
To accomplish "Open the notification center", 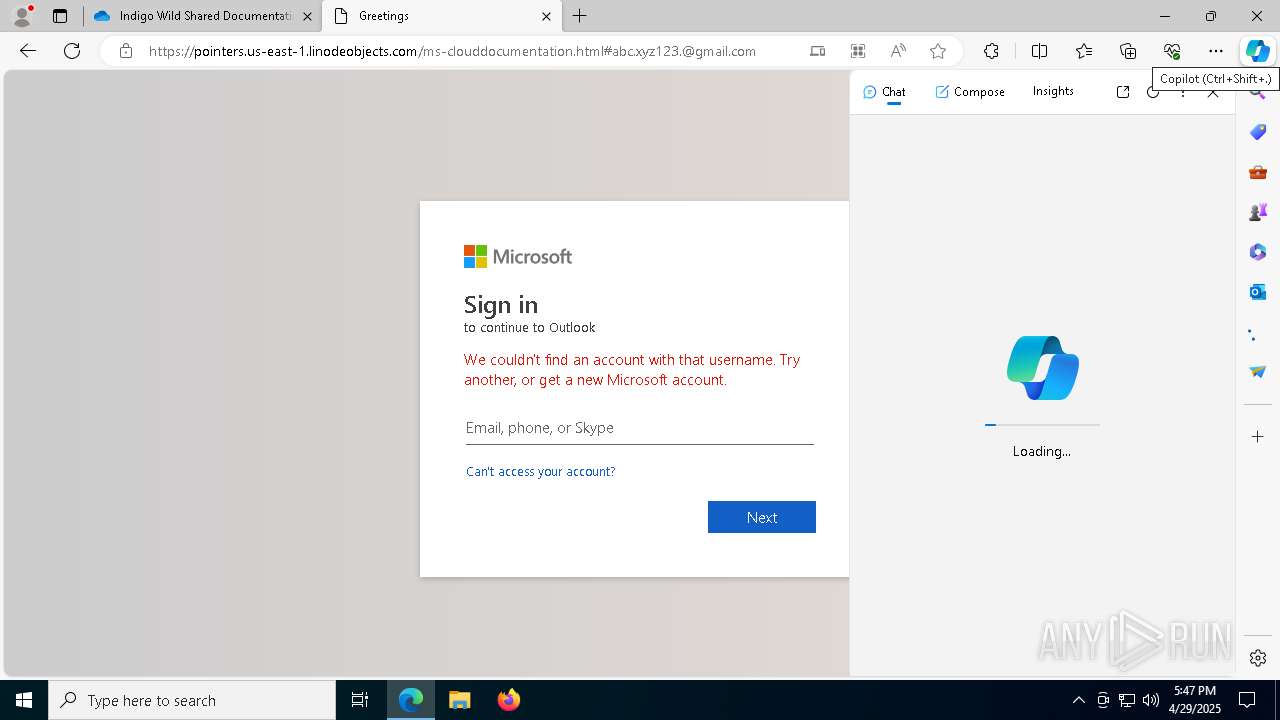I will pos(1248,700).
